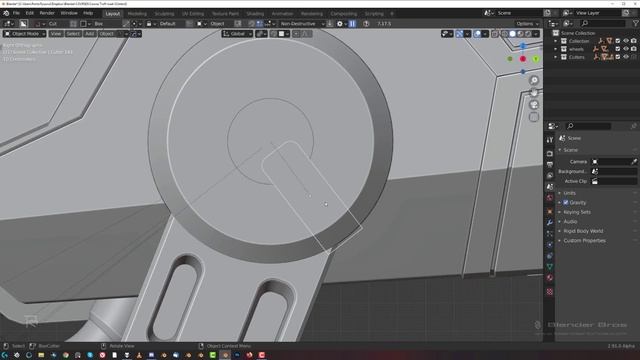The width and height of the screenshot is (640, 360).
Task: Open the Modifiers wrench properties tab
Action: coord(550,222)
